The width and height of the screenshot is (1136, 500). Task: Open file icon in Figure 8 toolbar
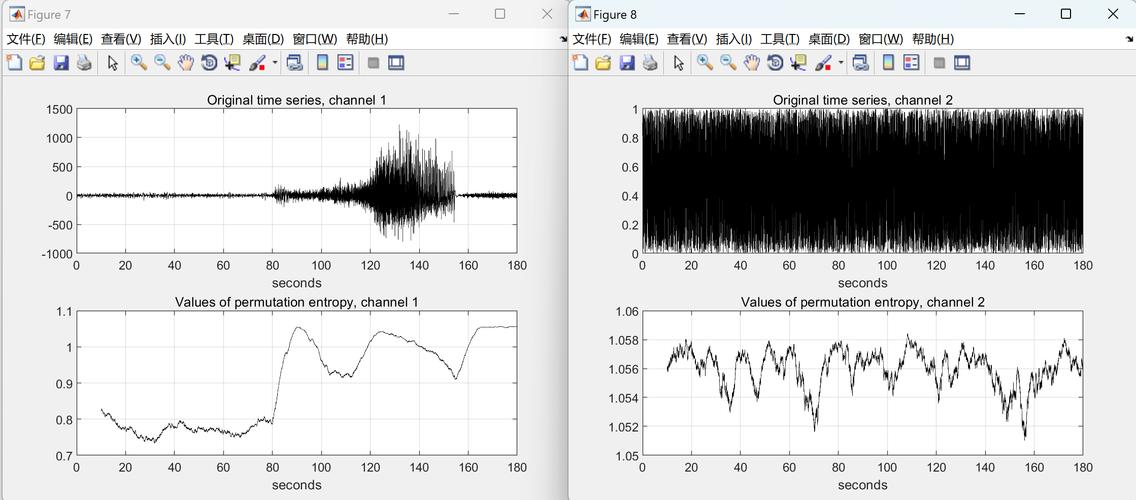tap(603, 63)
